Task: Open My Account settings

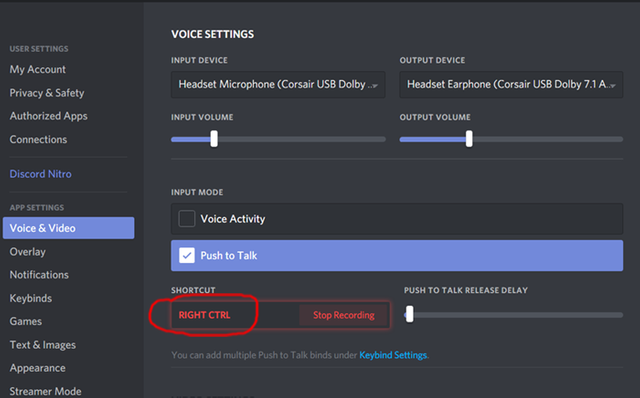Action: (38, 69)
